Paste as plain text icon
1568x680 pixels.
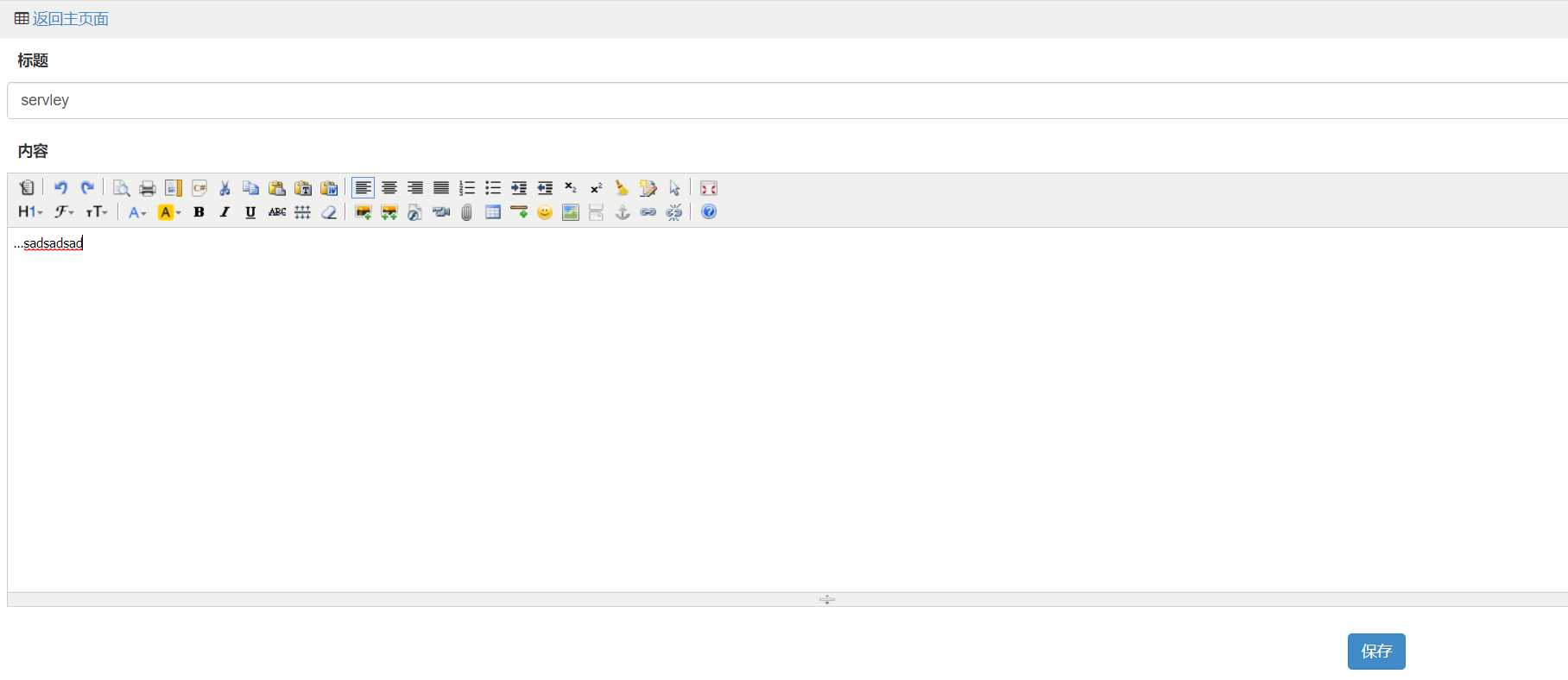303,187
